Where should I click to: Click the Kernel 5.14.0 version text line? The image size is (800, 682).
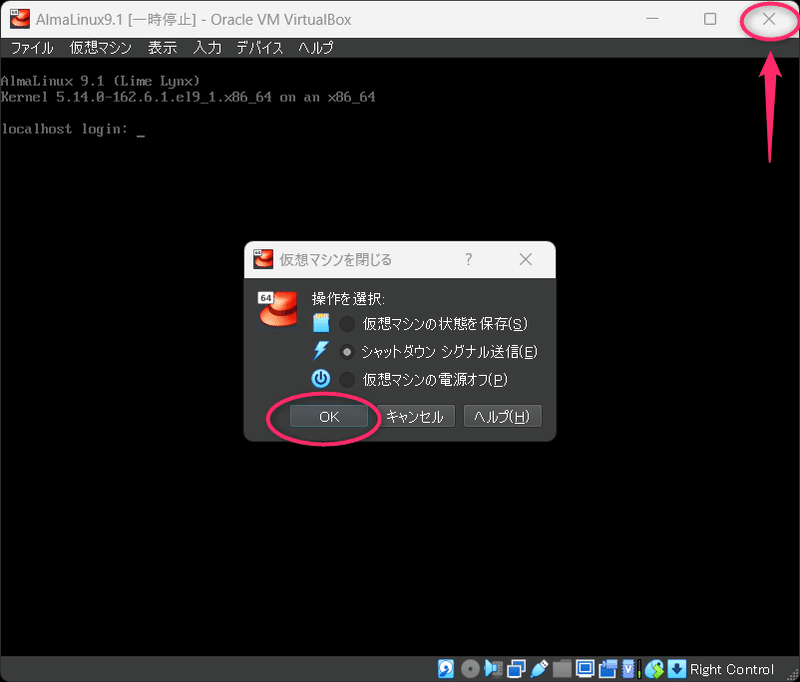pos(188,97)
